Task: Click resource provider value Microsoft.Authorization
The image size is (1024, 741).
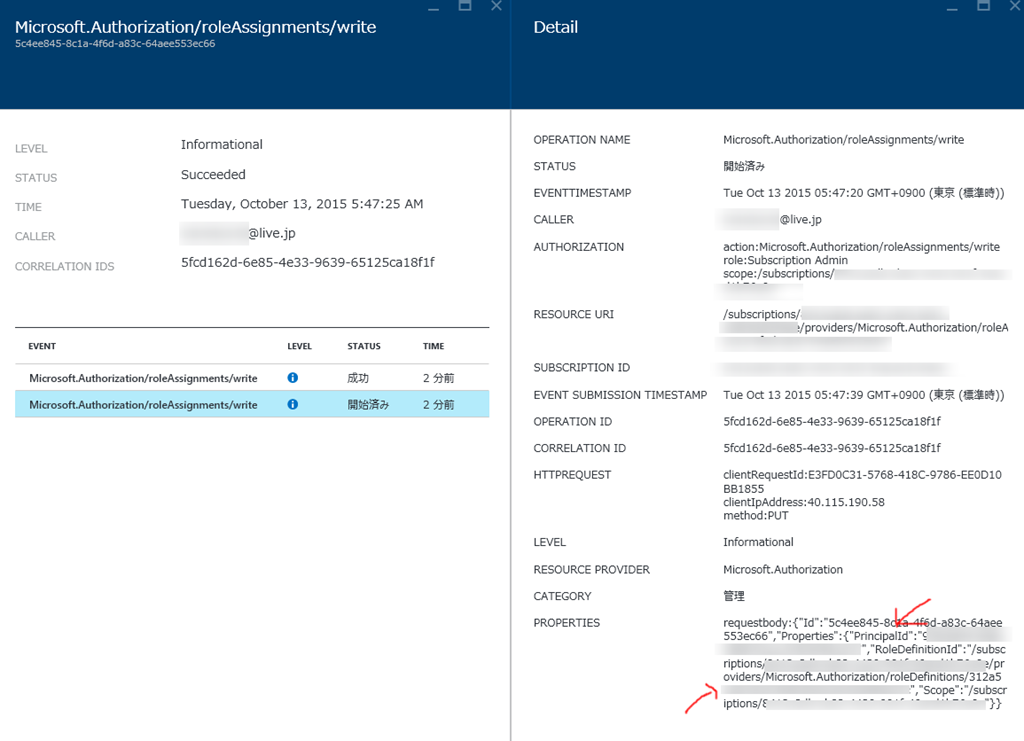Action: 782,569
